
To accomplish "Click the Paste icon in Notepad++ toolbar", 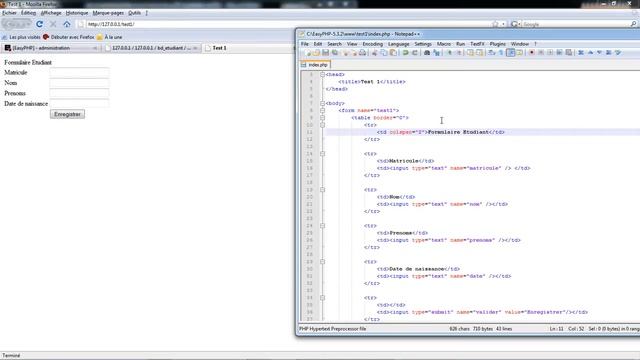I will (393, 53).
